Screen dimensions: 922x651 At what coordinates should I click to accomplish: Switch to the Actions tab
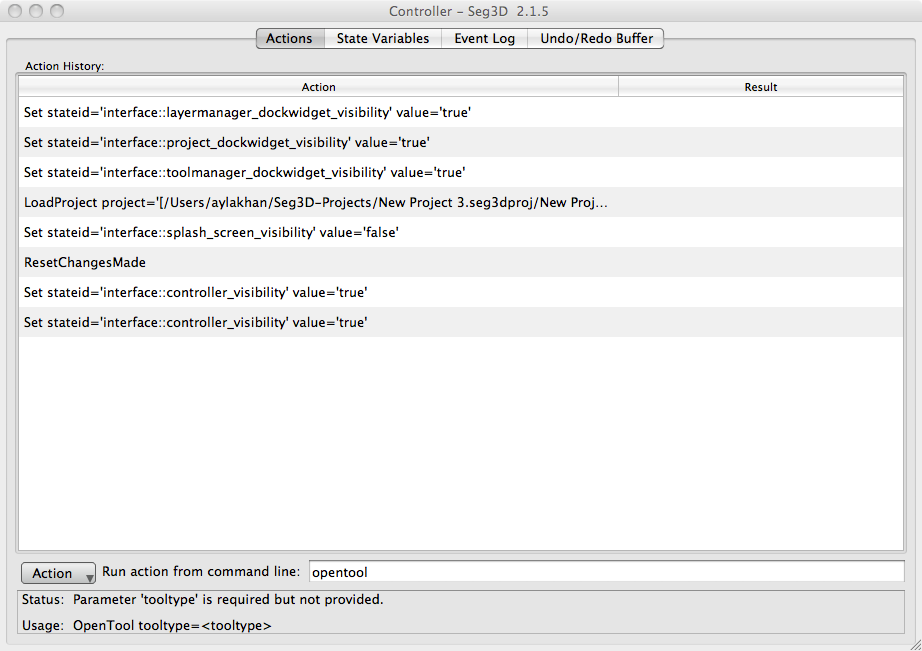(290, 39)
